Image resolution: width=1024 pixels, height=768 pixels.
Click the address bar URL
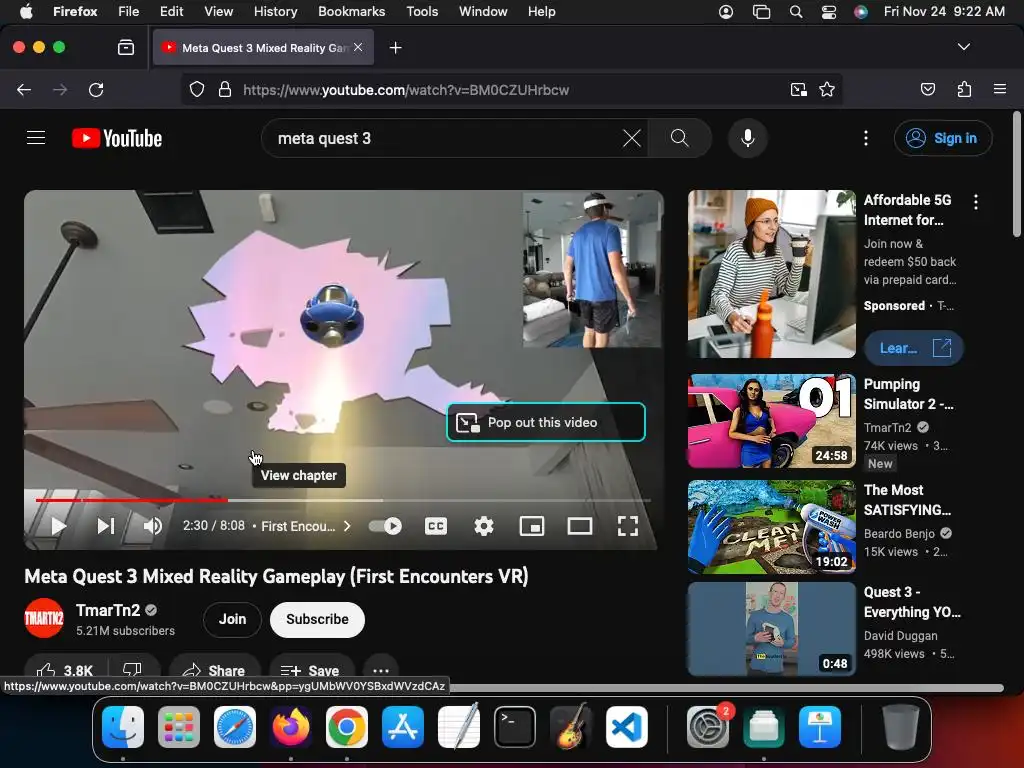click(406, 89)
